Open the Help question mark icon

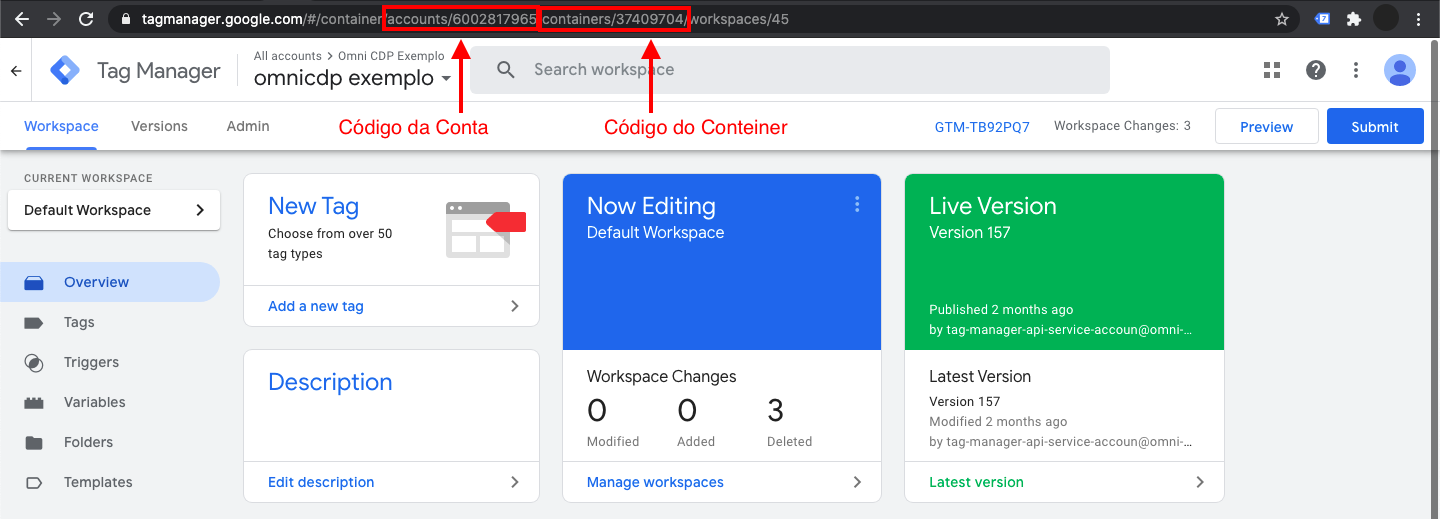(1316, 70)
